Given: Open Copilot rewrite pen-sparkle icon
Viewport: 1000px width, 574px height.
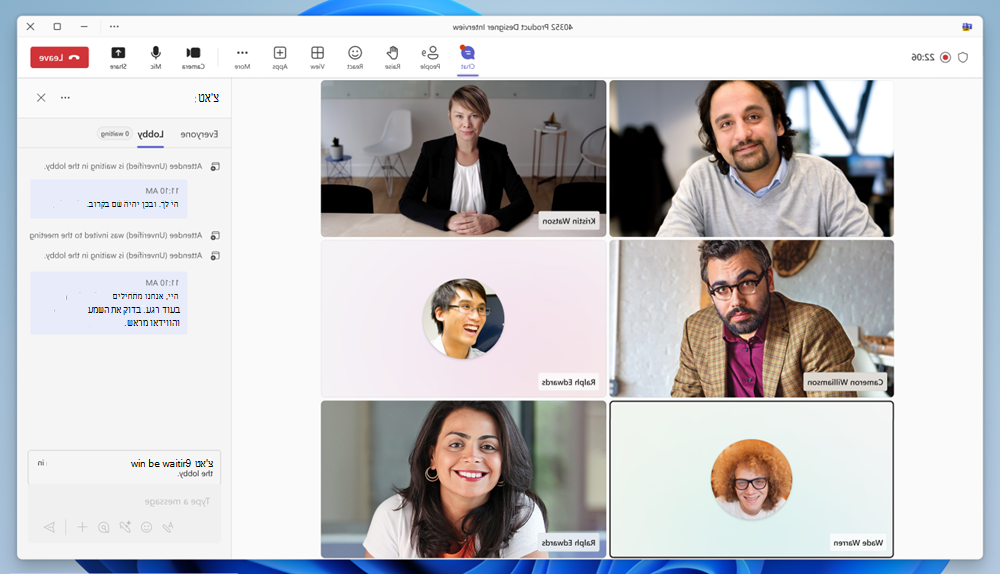Looking at the screenshot, I should 125,527.
